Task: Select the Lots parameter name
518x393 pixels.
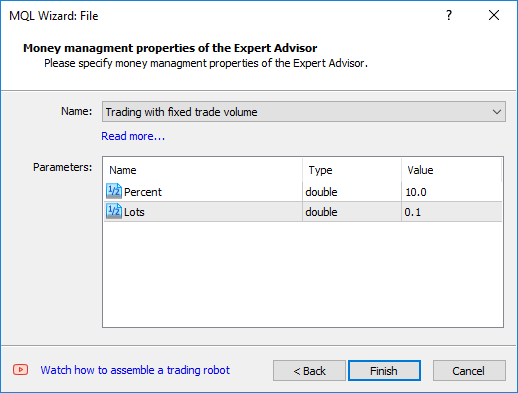Action: [134, 212]
